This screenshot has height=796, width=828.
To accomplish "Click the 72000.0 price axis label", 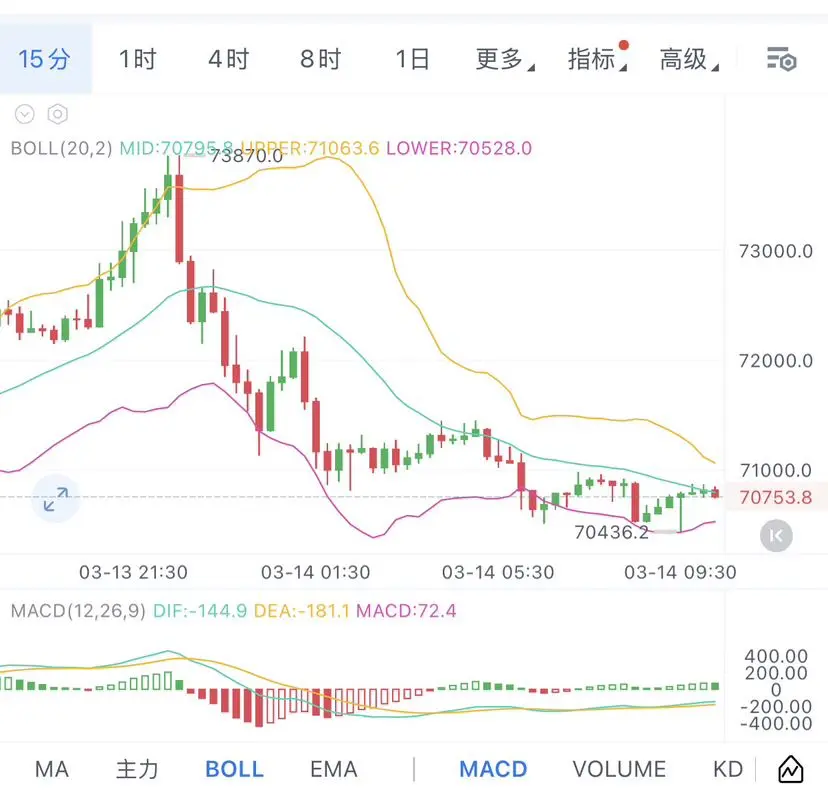I will 776,361.
